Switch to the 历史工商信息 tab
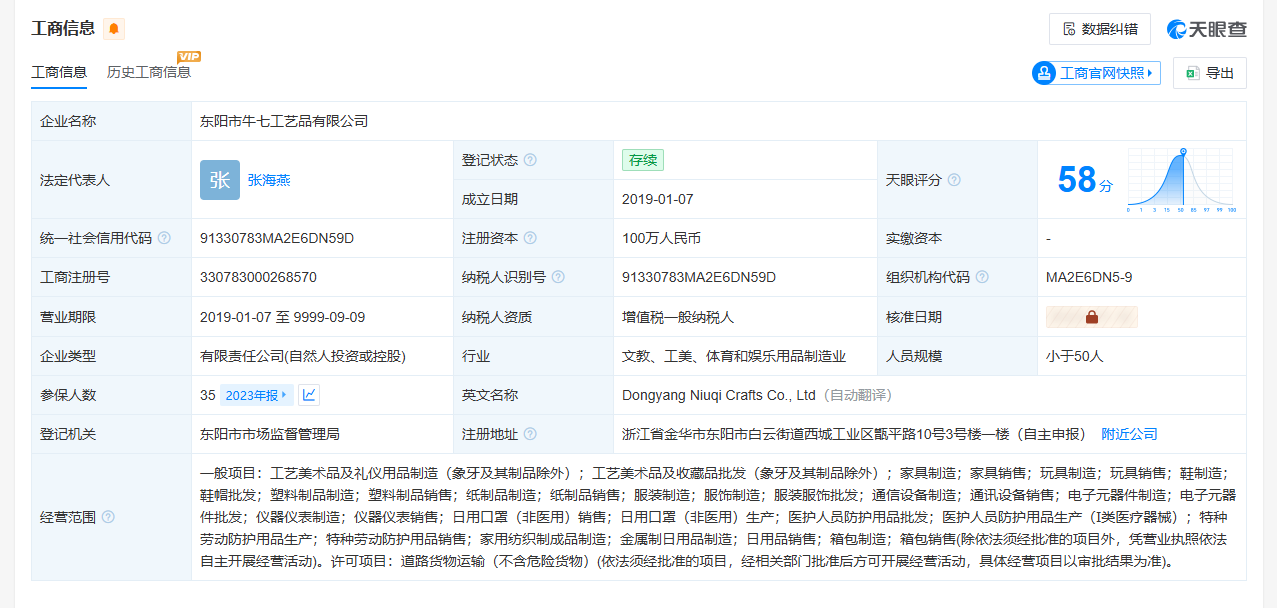This screenshot has height=608, width=1277. [x=148, y=72]
